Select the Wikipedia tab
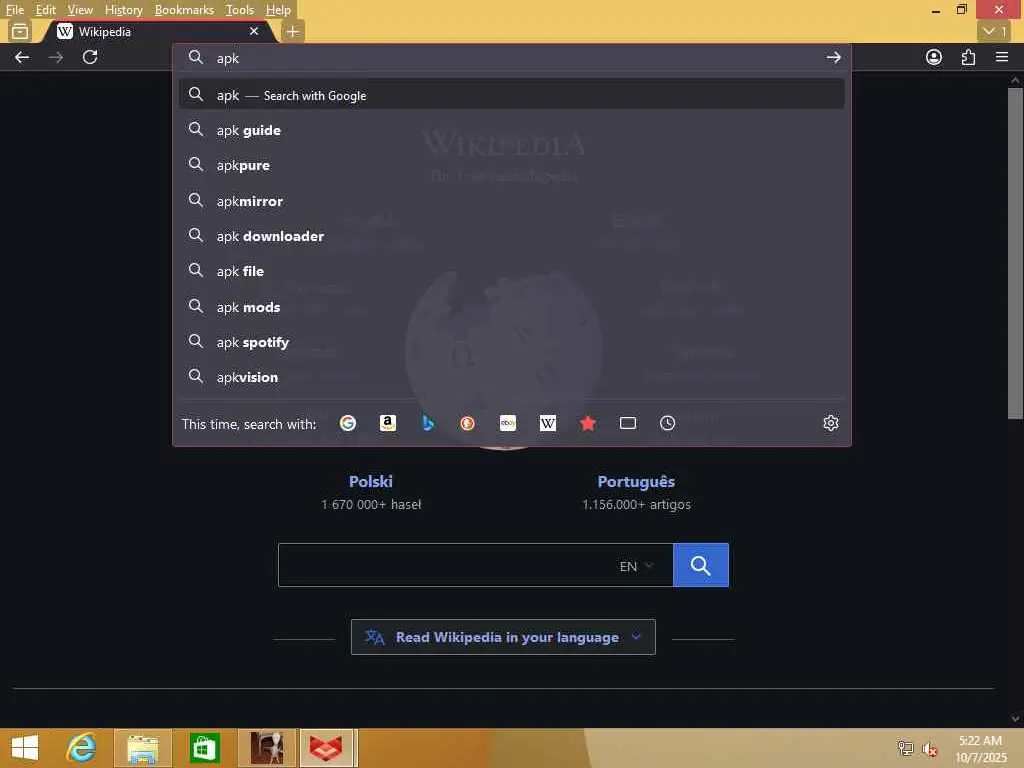 (x=160, y=31)
